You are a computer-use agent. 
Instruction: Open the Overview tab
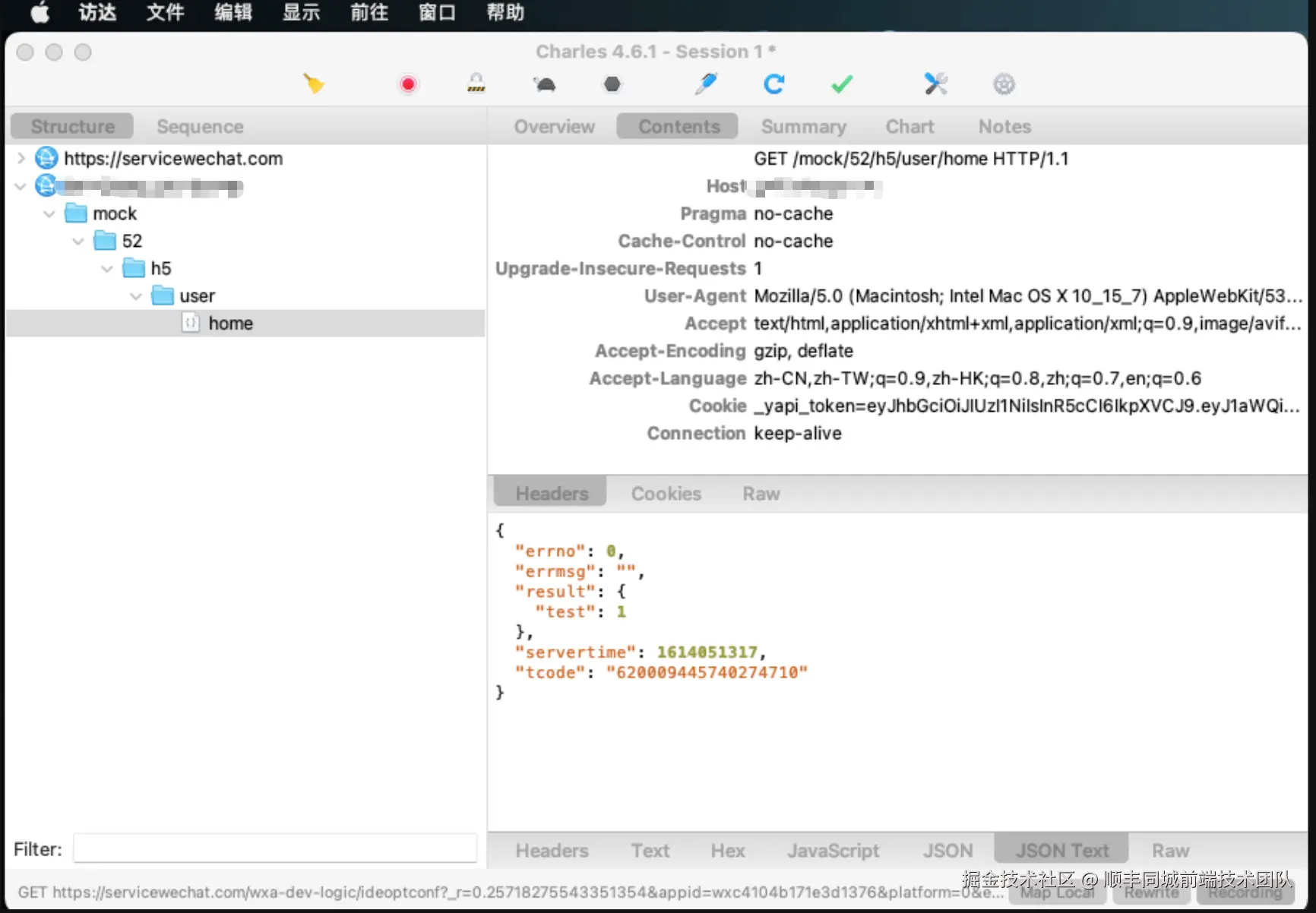pos(554,126)
